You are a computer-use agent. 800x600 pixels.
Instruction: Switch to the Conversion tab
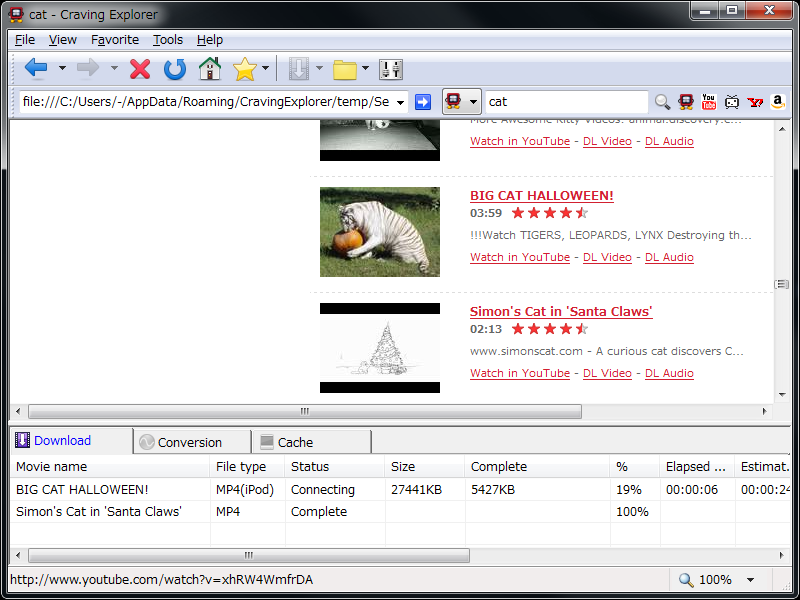pyautogui.click(x=193, y=442)
